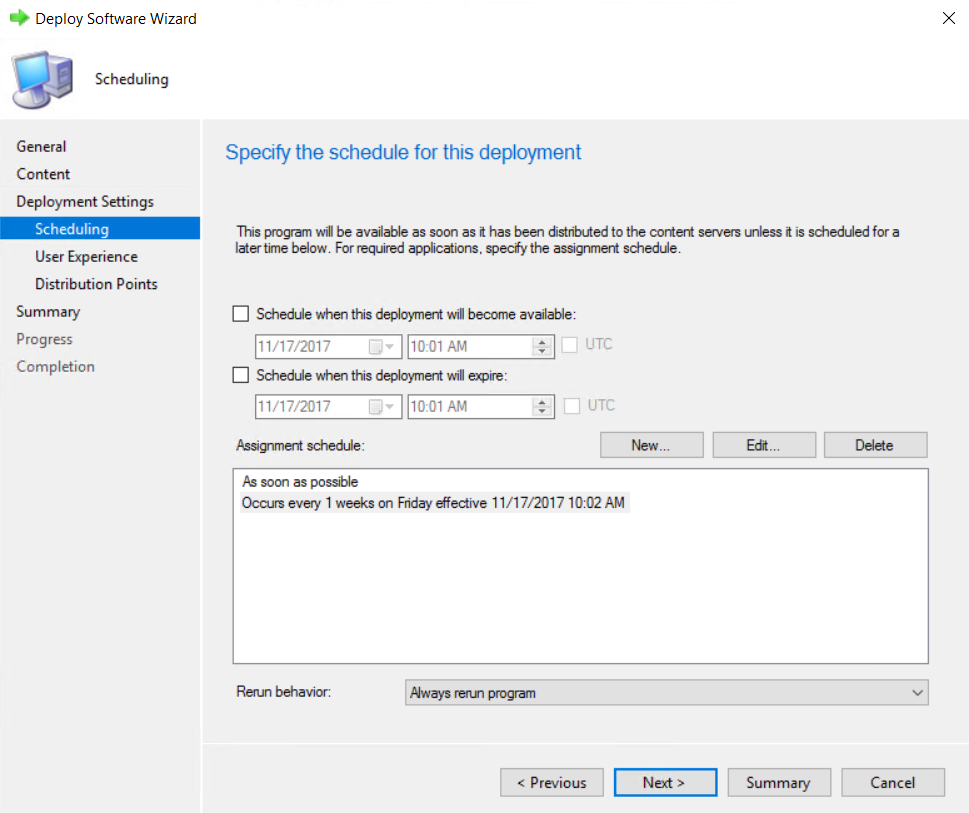Image resolution: width=969 pixels, height=813 pixels.
Task: Click the expire time spinner arrows
Action: point(543,407)
